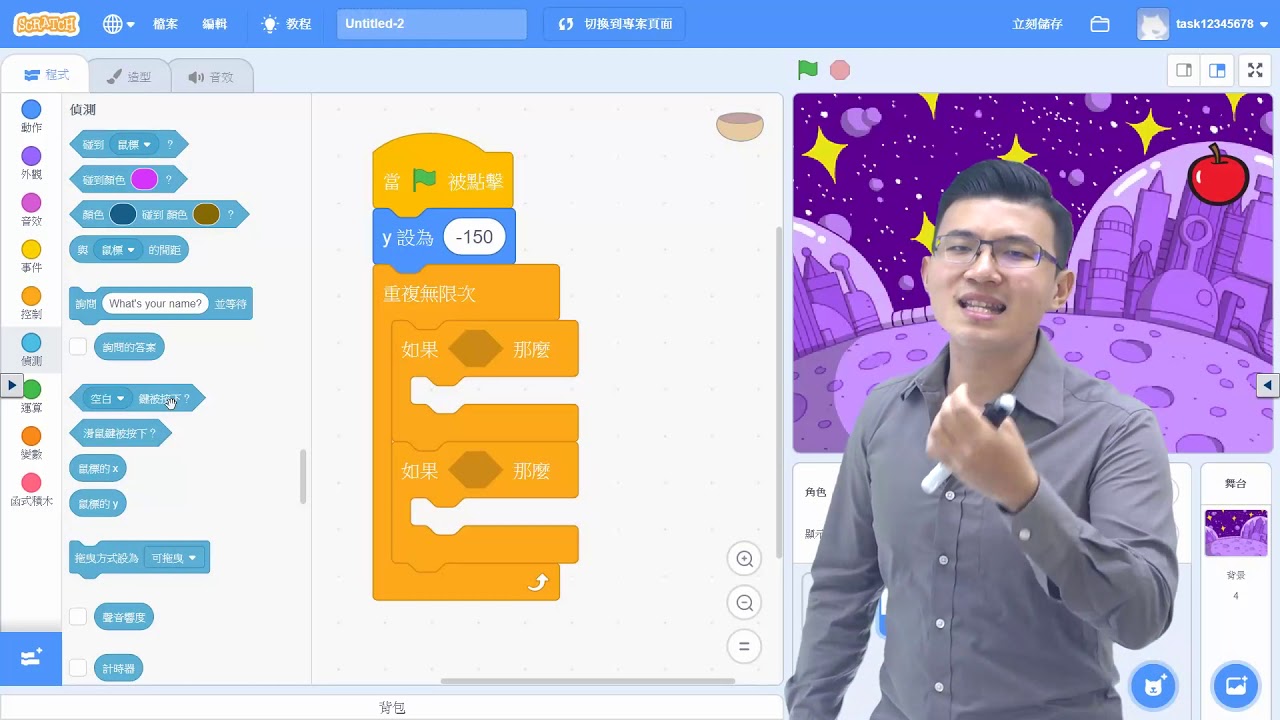Click the workspace horizontal scrollbar
The image size is (1280, 720).
click(587, 681)
